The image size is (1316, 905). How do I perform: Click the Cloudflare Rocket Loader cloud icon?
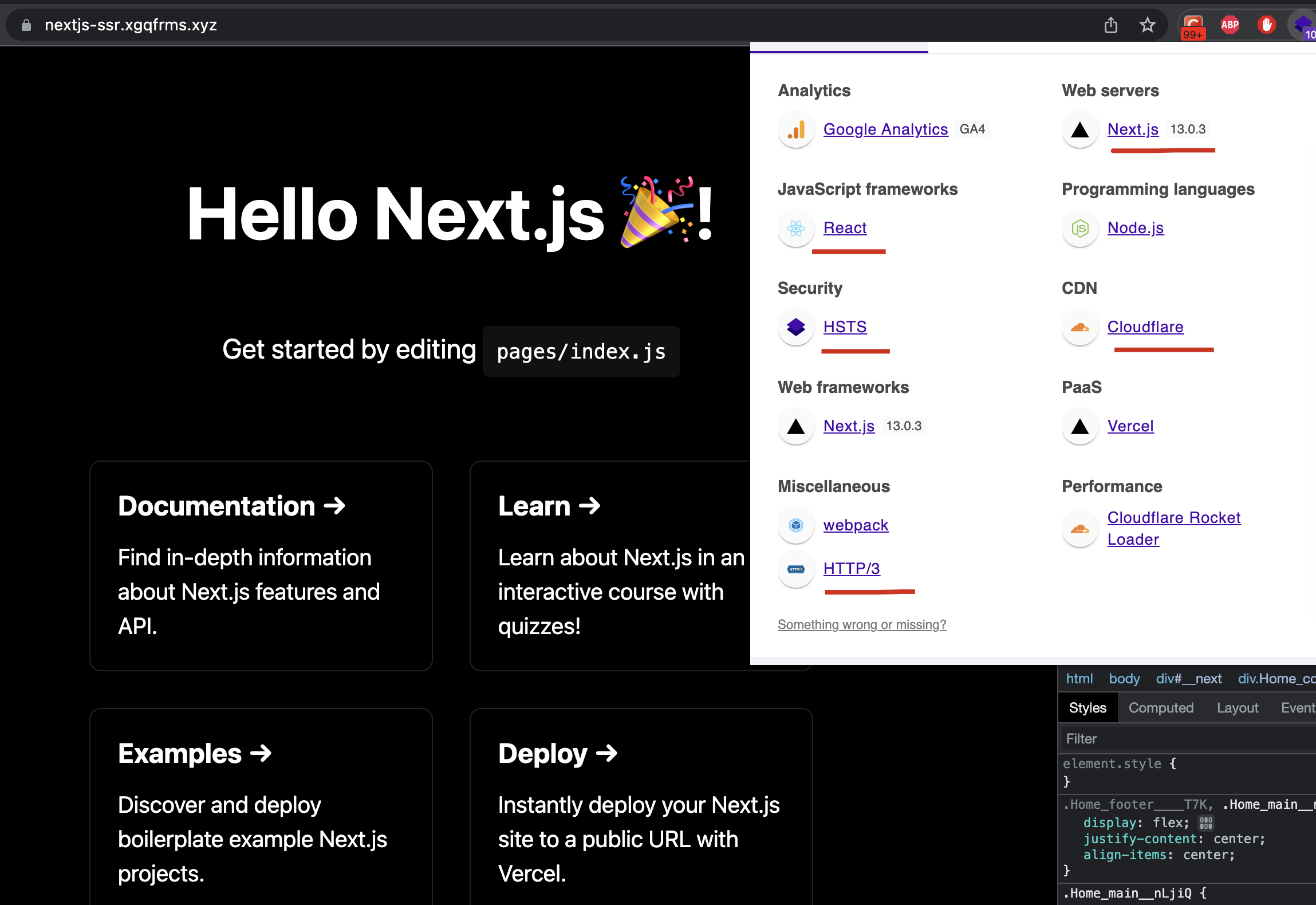[x=1080, y=529]
